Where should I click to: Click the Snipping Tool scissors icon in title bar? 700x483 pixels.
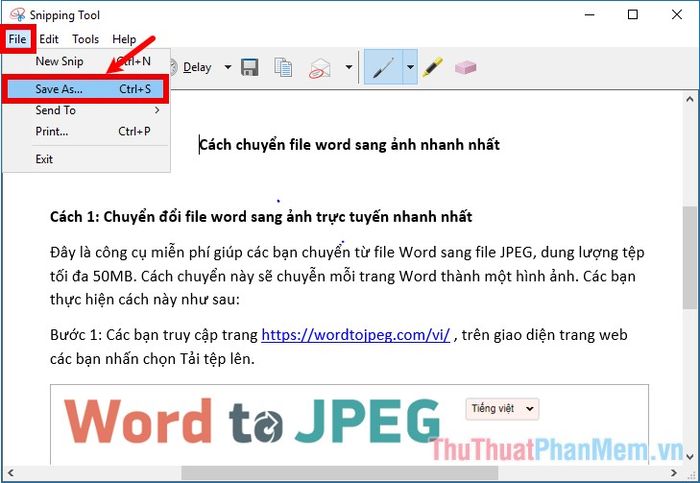tap(17, 15)
